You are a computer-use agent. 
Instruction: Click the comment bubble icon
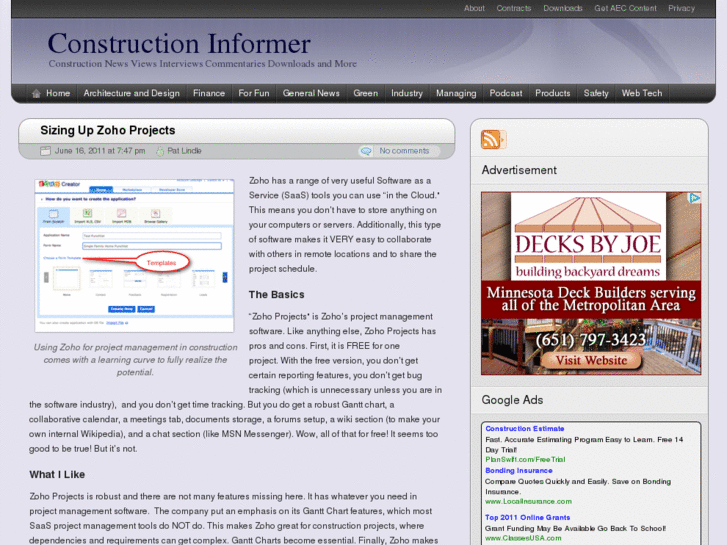coord(366,151)
